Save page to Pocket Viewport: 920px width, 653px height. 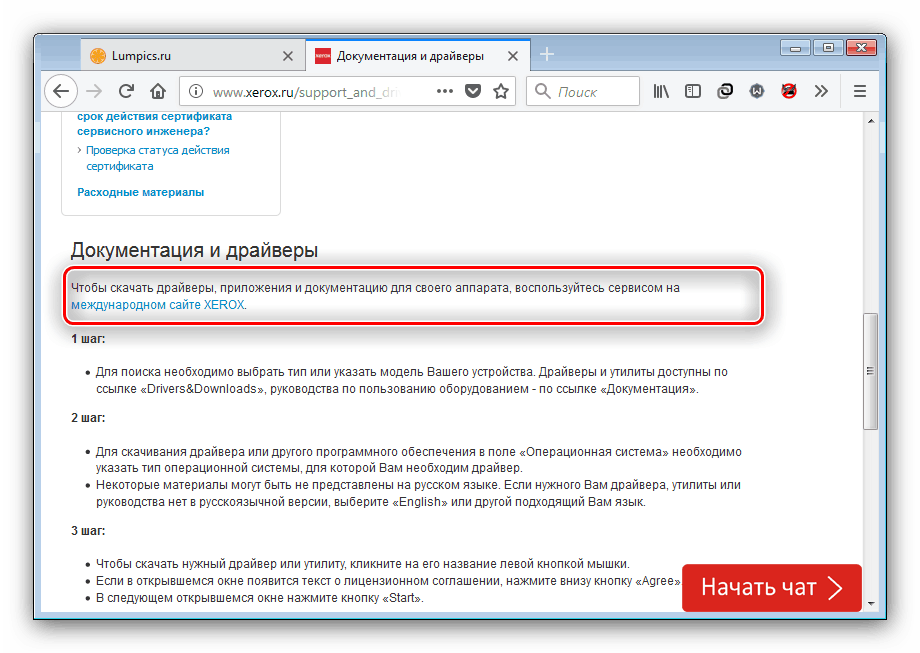(x=474, y=91)
